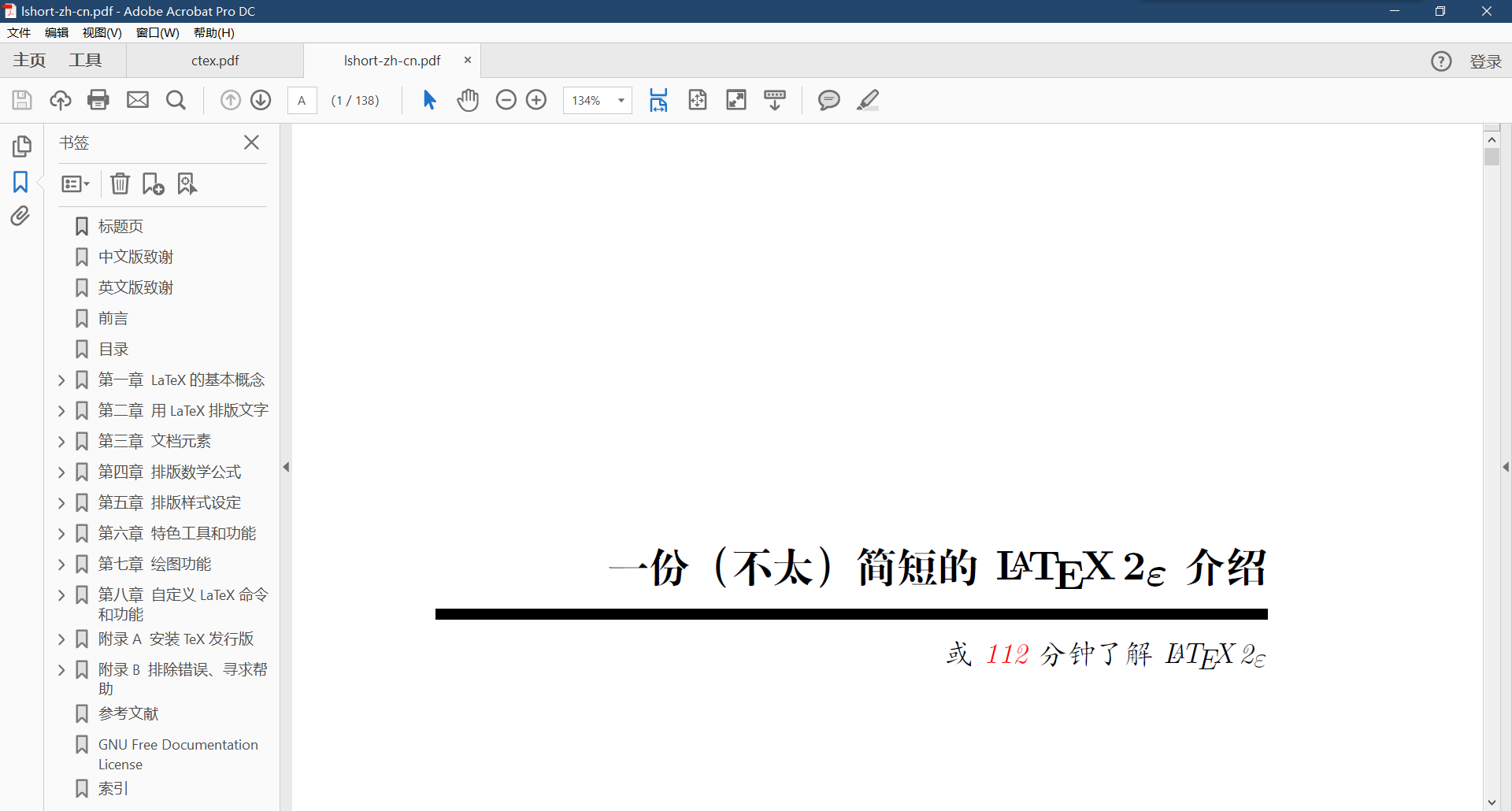The width and height of the screenshot is (1512, 811).
Task: Toggle fit page width view mode
Action: 659,100
